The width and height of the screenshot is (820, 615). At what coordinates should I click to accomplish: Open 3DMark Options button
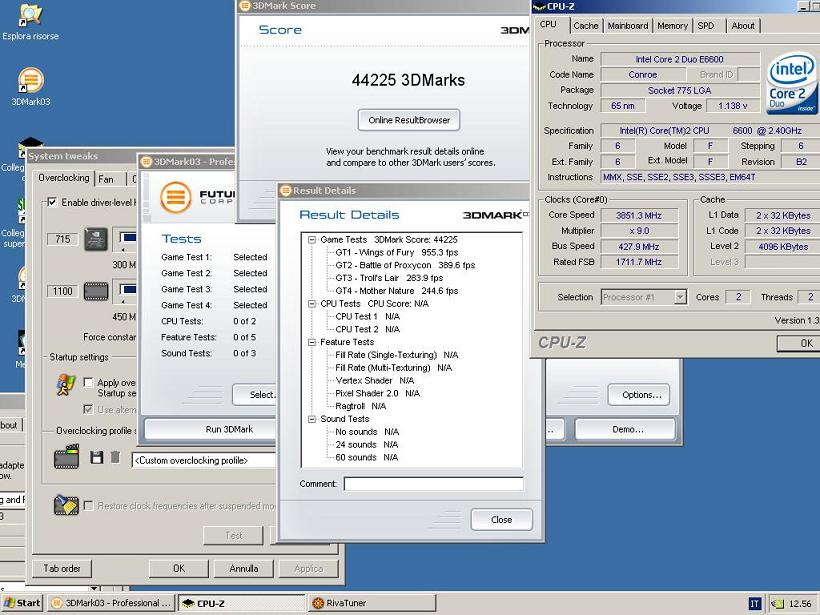pos(639,395)
